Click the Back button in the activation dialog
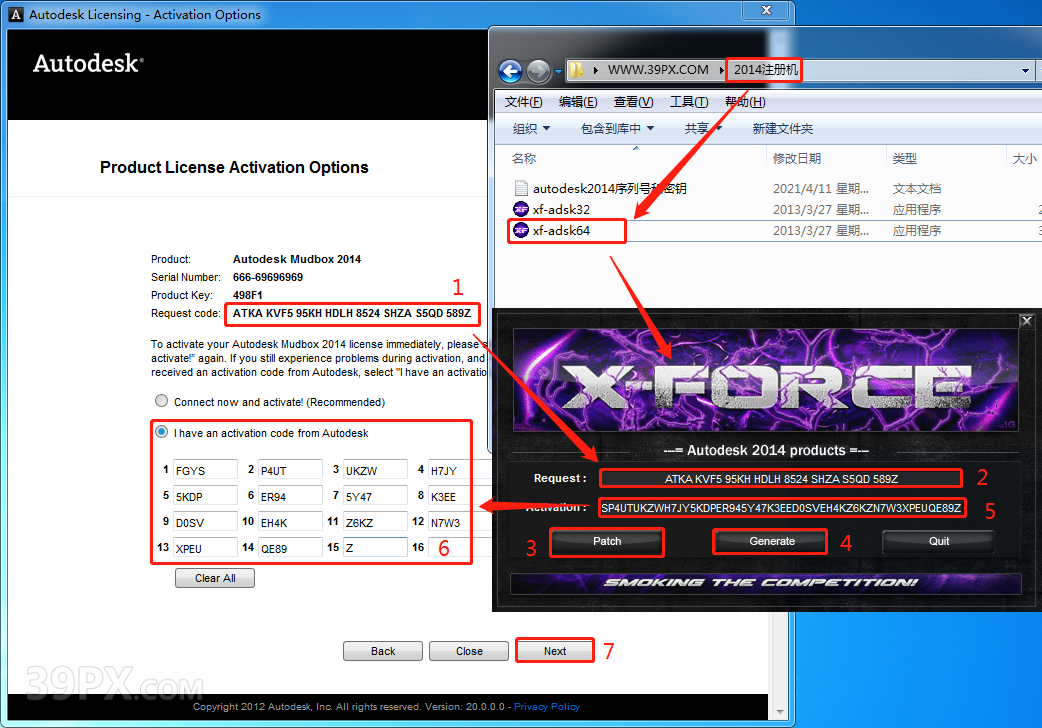The height and width of the screenshot is (728, 1042). click(x=383, y=651)
